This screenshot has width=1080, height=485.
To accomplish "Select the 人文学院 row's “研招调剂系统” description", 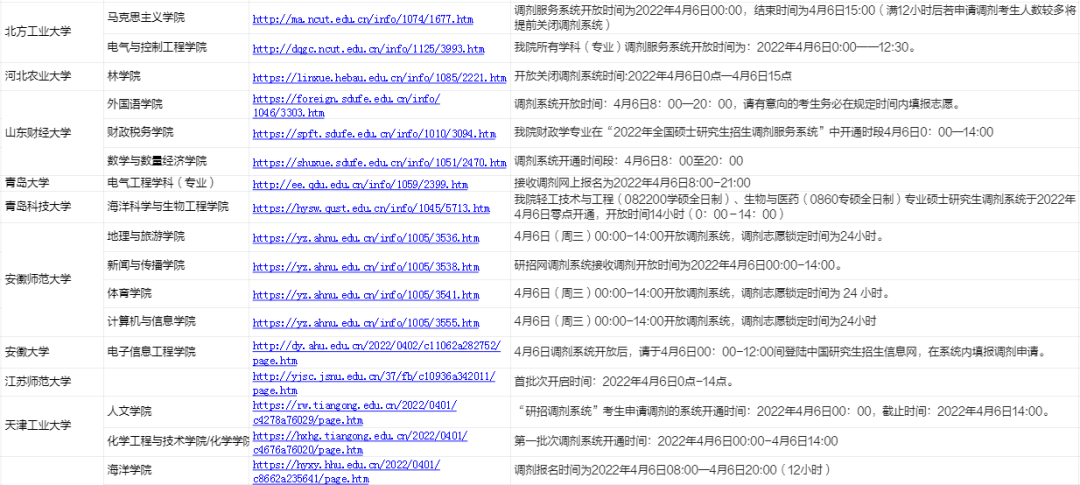I will tap(796, 411).
